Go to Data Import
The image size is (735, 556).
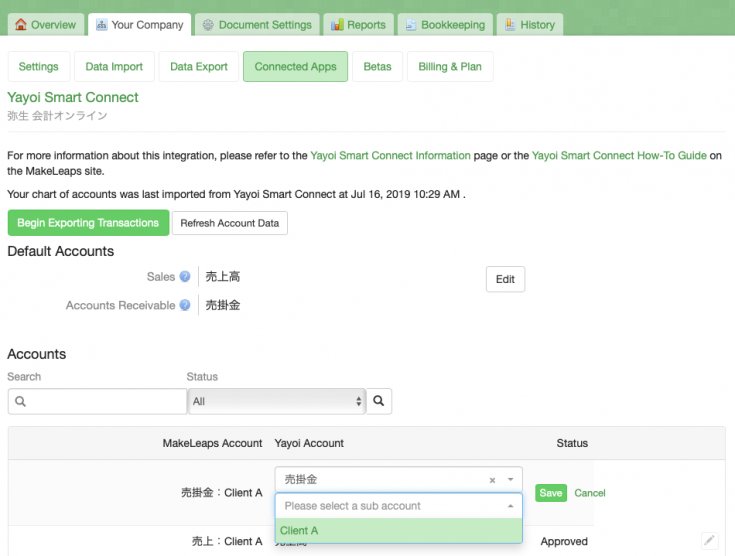pos(114,67)
